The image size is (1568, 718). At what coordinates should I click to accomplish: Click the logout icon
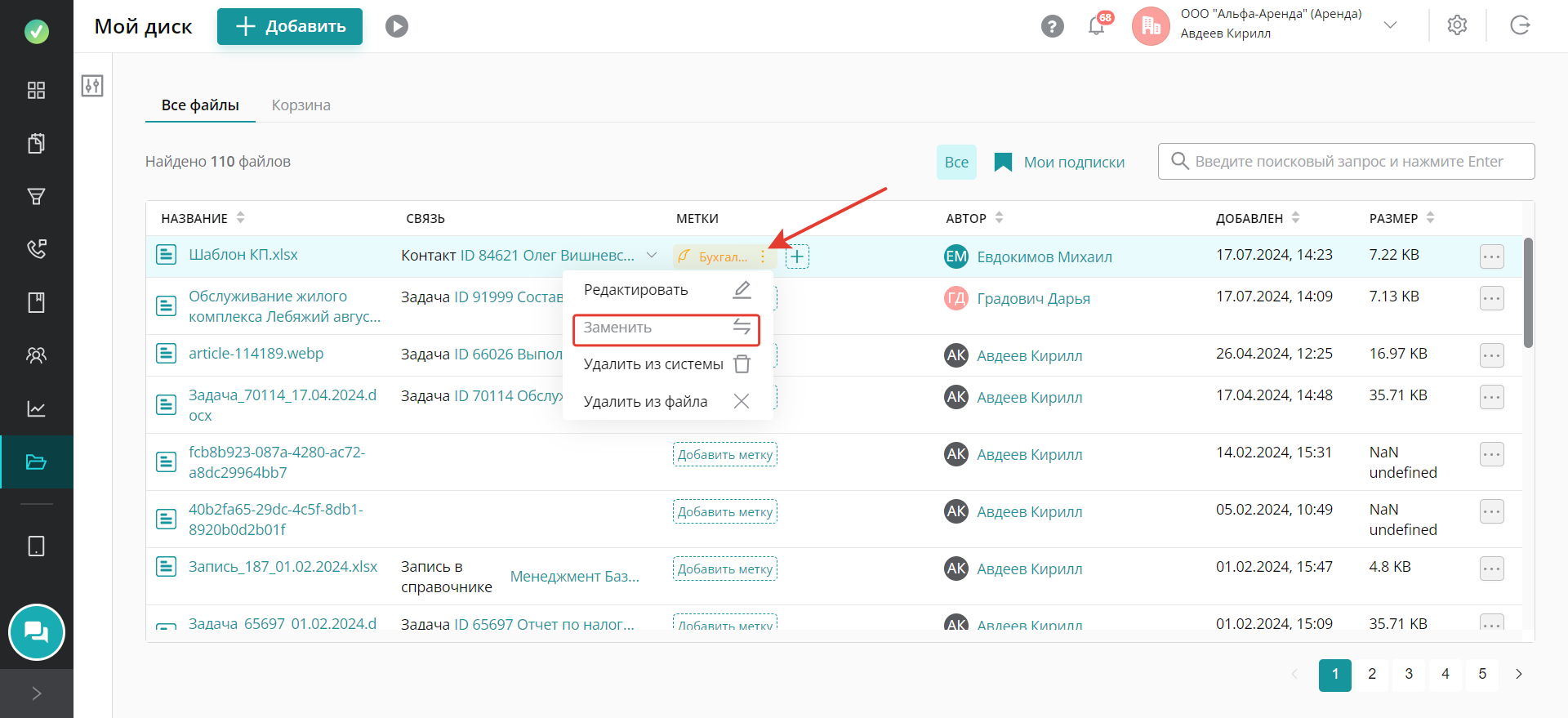(1520, 25)
